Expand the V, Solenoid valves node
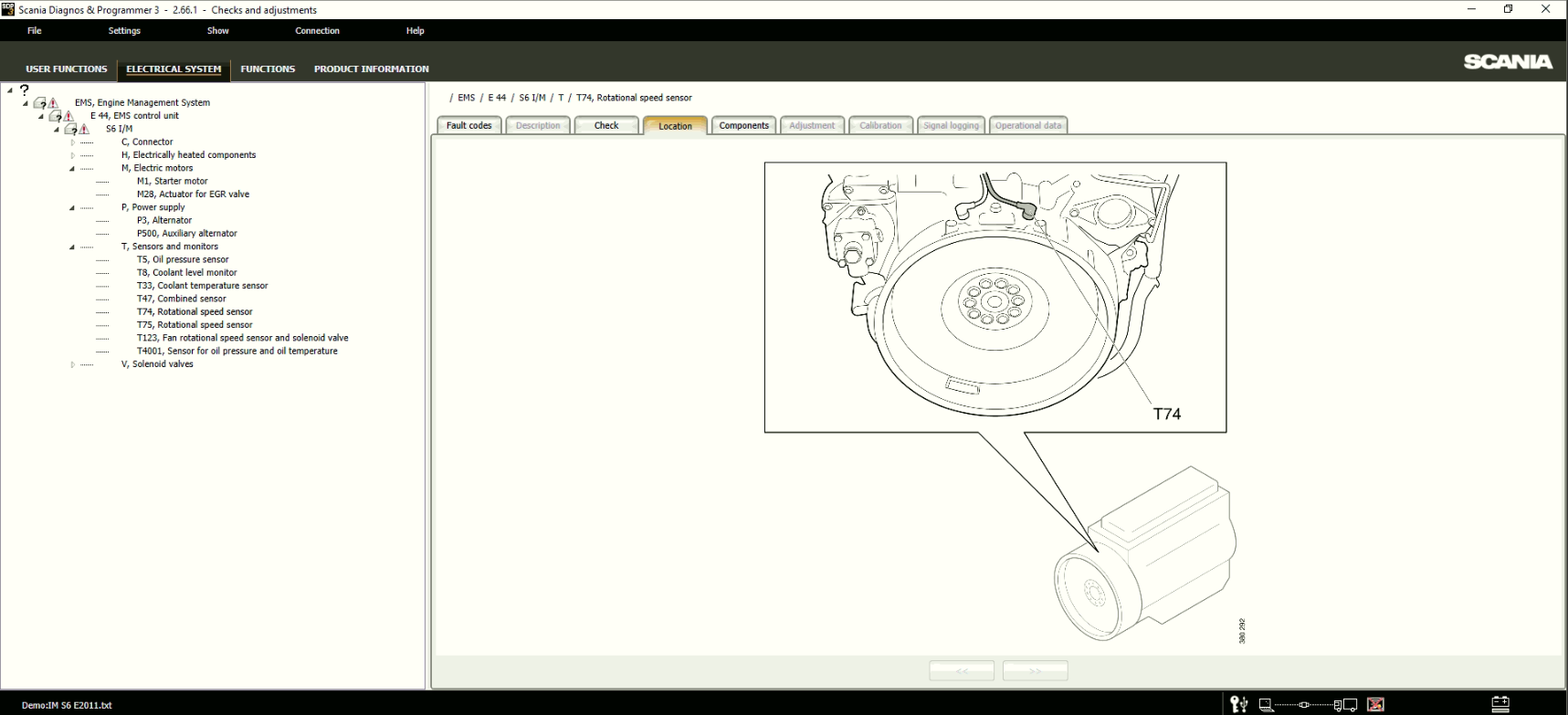Screen dimensions: 1568x715 [x=73, y=364]
